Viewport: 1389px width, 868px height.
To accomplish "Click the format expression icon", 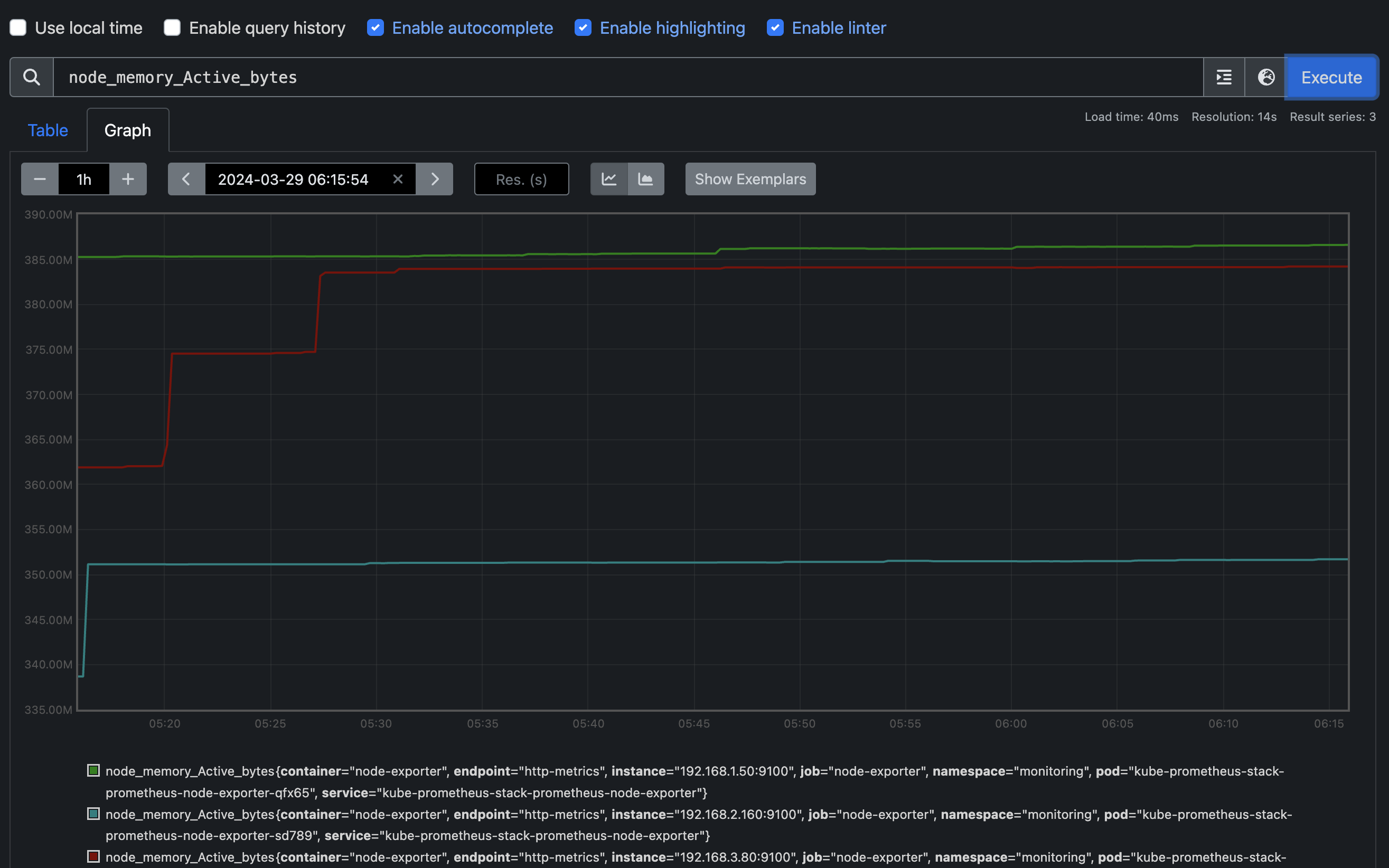I will point(1224,77).
